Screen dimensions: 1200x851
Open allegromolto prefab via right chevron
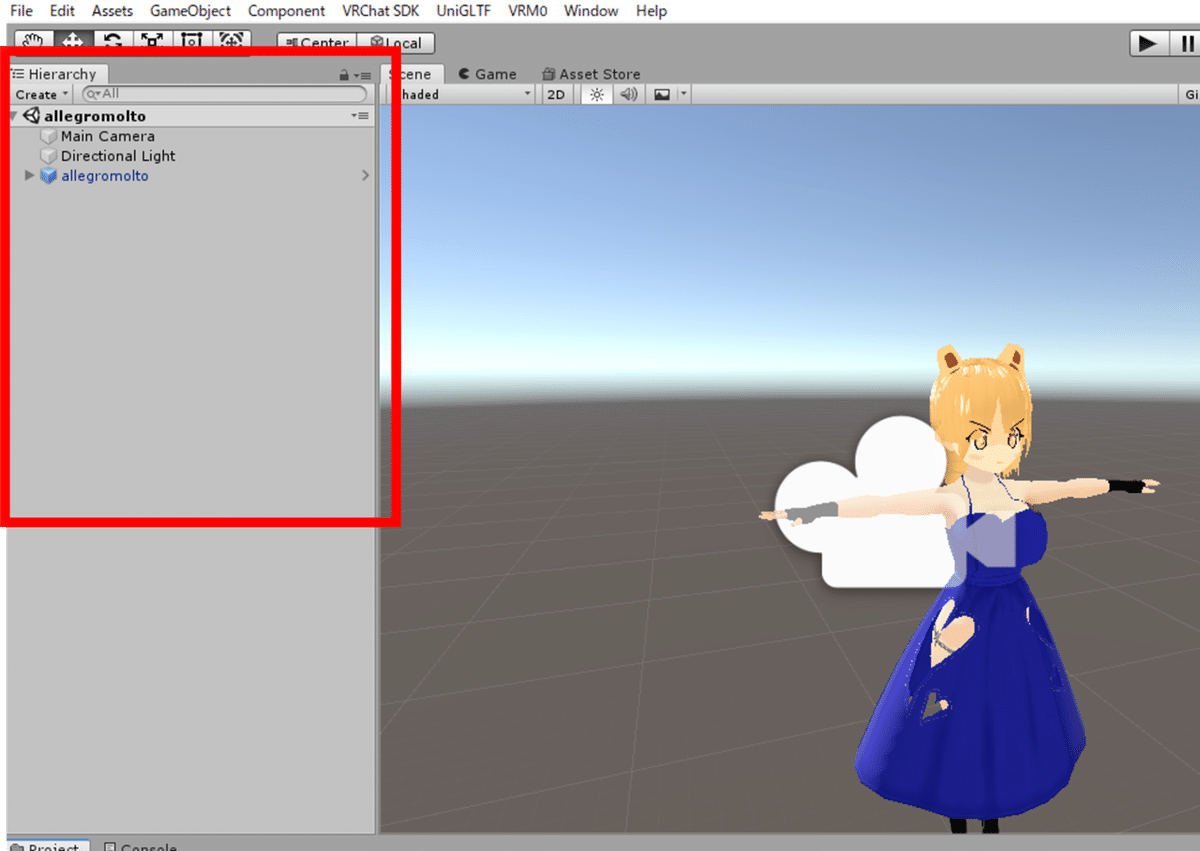point(365,176)
